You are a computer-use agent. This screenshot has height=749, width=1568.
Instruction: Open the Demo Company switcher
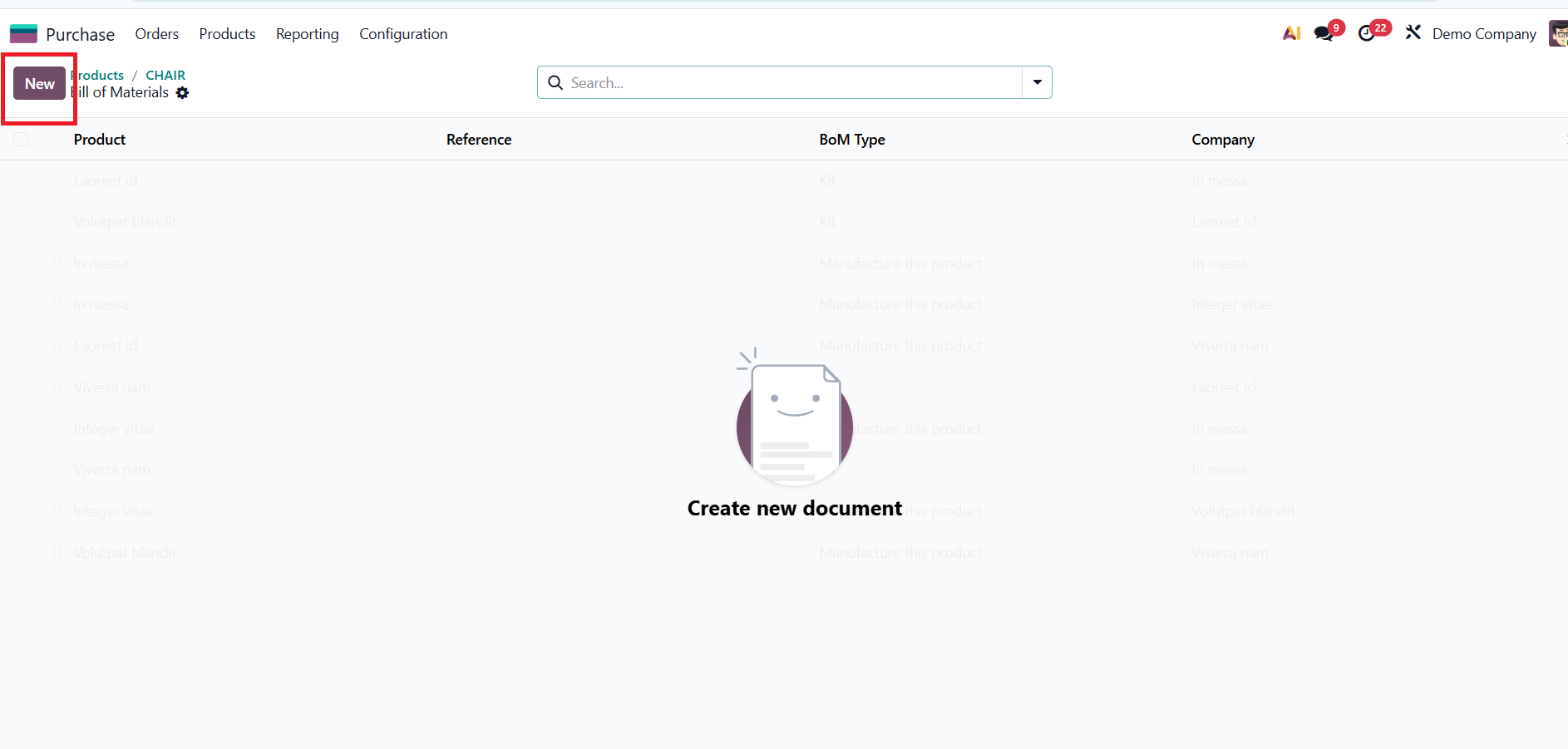click(1483, 34)
